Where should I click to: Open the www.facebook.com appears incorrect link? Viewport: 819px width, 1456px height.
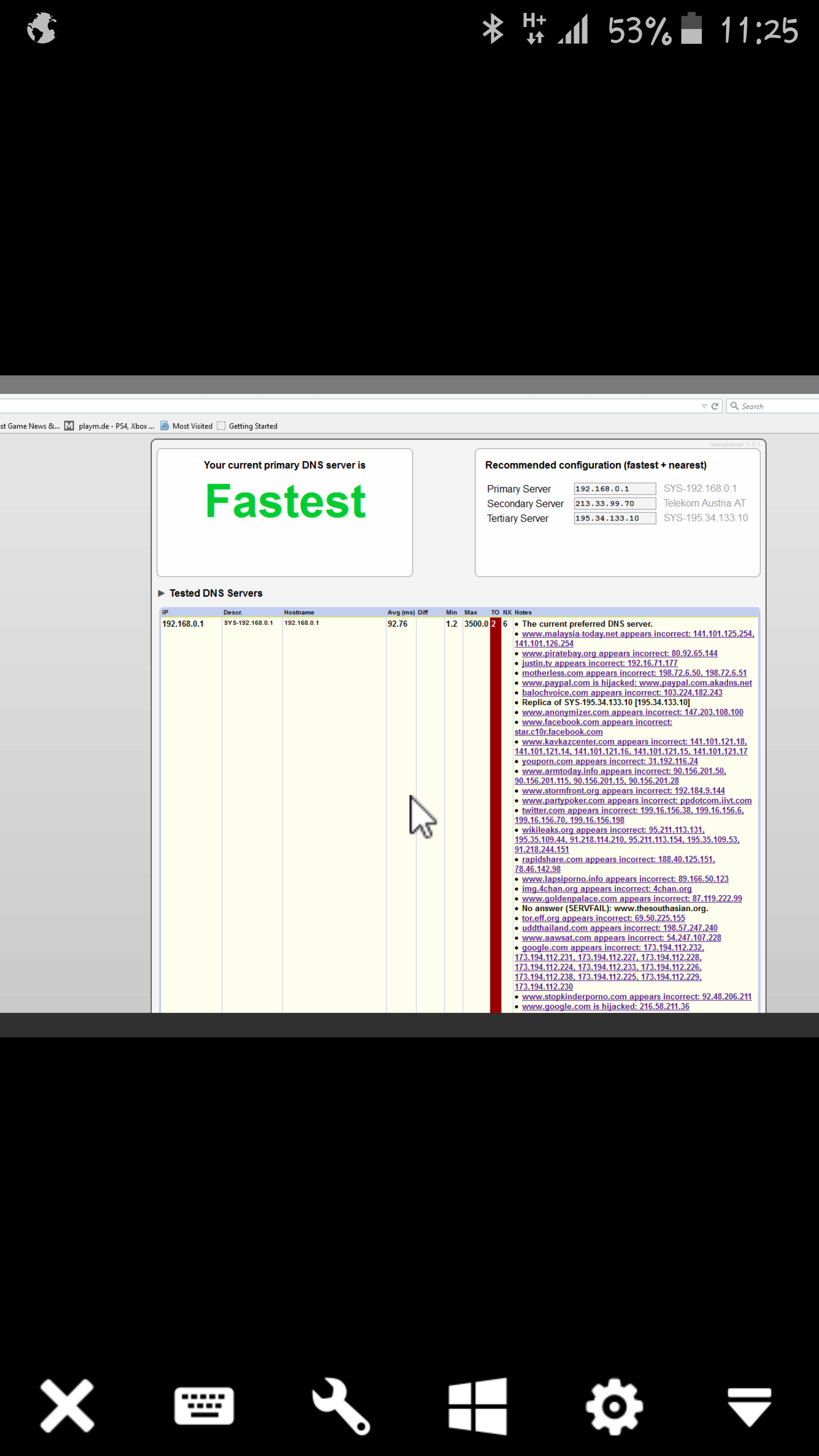coord(597,722)
